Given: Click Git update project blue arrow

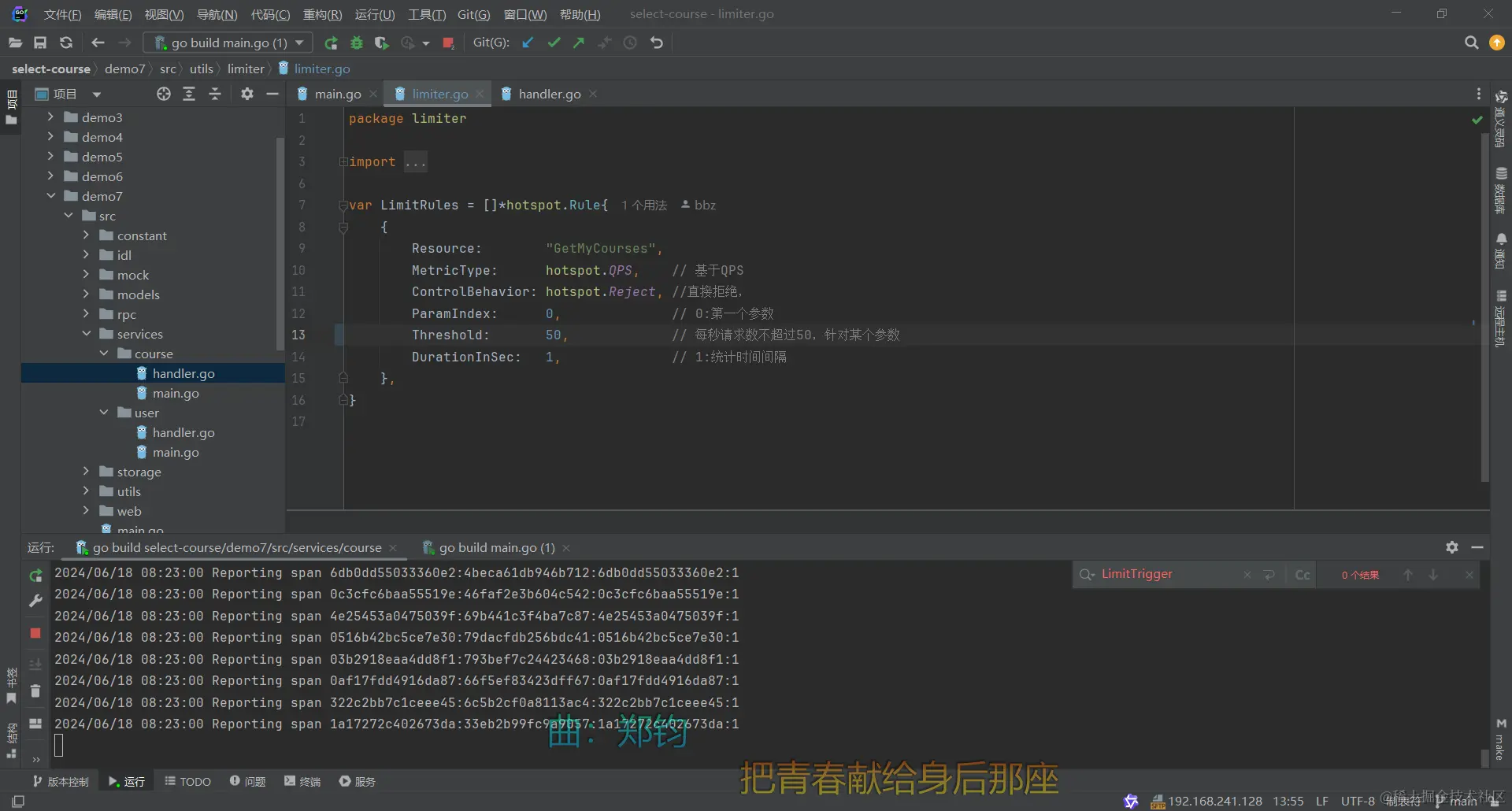Looking at the screenshot, I should (x=528, y=43).
